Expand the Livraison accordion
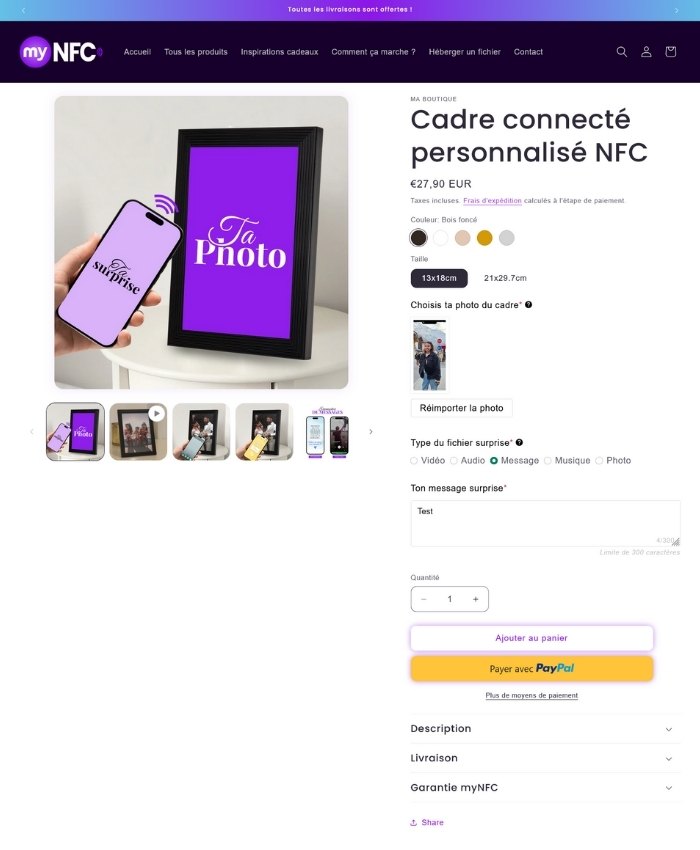 (x=545, y=758)
